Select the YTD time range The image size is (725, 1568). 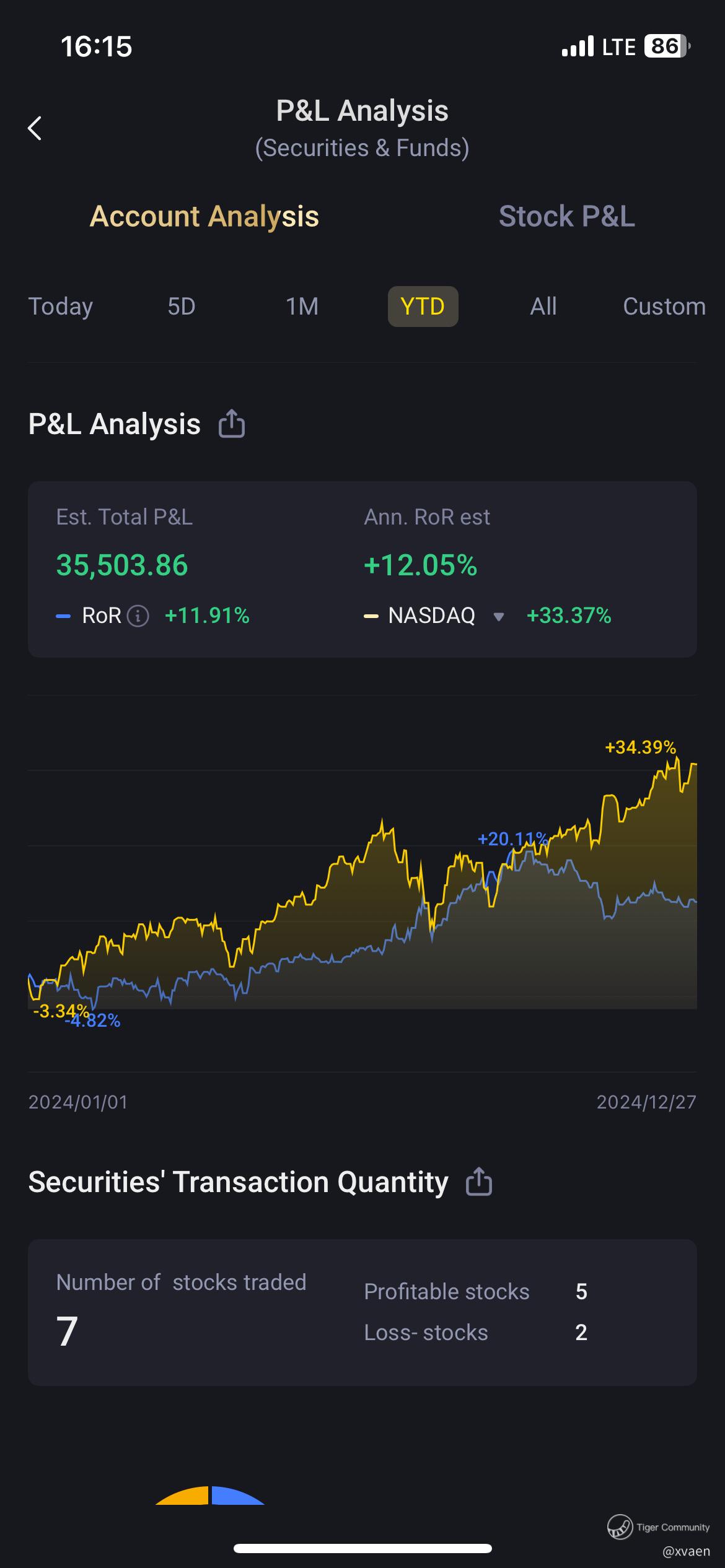coord(423,307)
